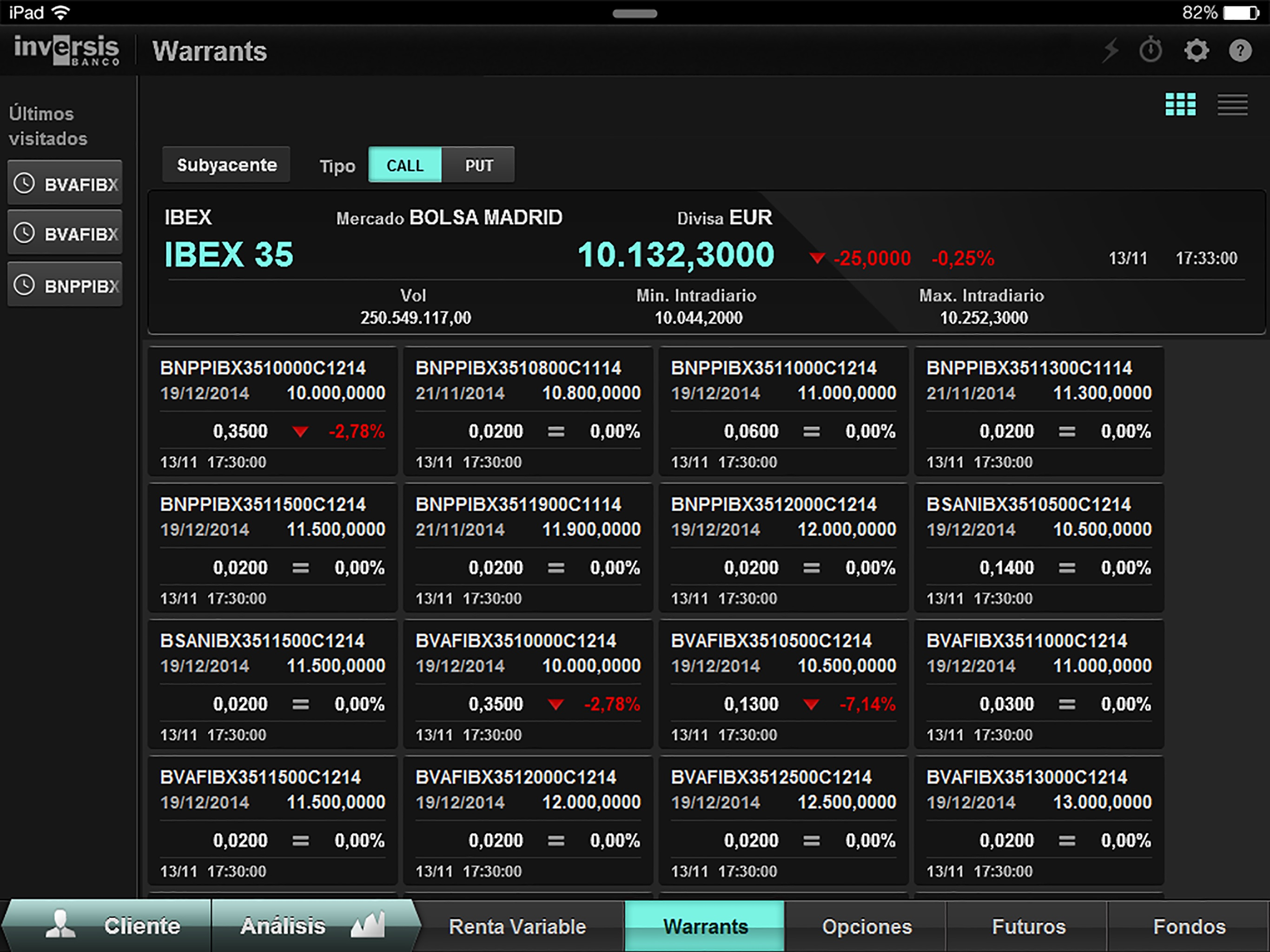Open the stopwatch refresh timer icon
Image resolution: width=1270 pixels, height=952 pixels.
pyautogui.click(x=1151, y=50)
